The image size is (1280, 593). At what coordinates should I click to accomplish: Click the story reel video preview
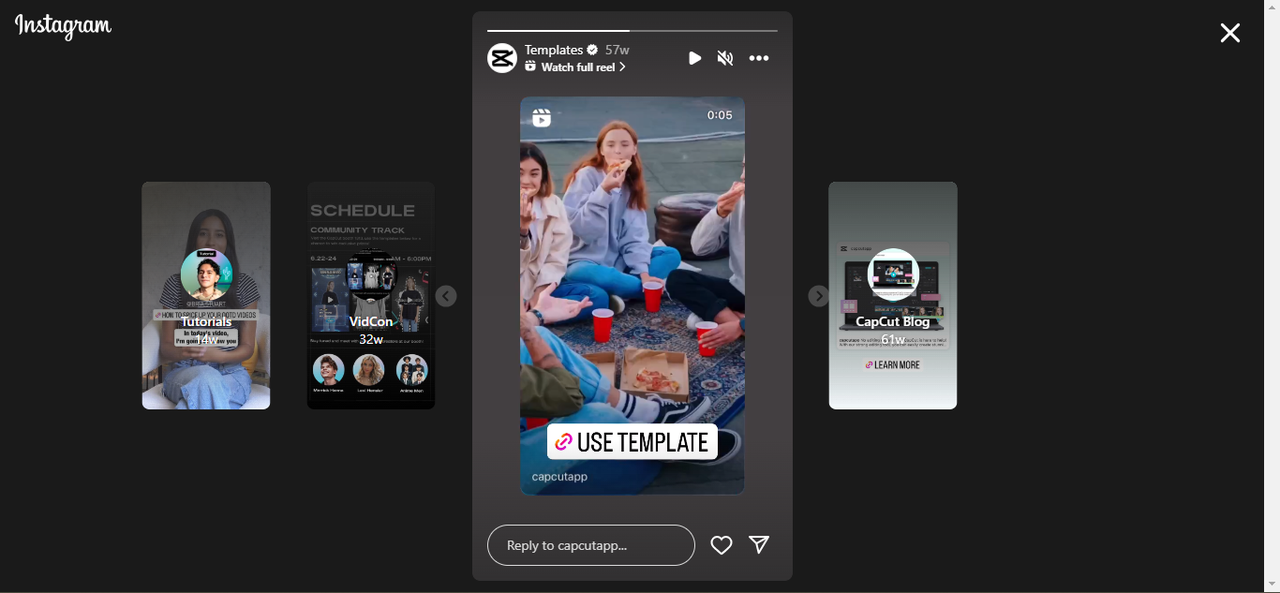coord(632,296)
